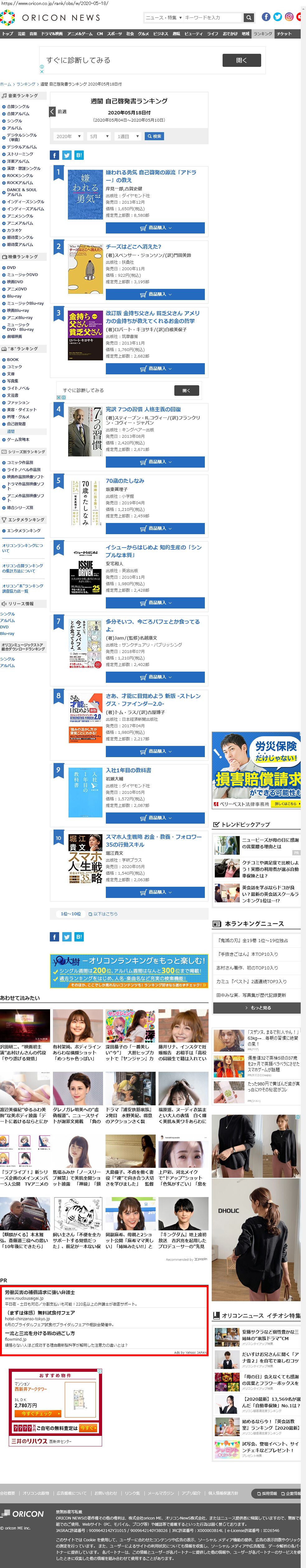Image resolution: width=306 pixels, height=1568 pixels.
Task: Open the 週間 sidebar link under 自己啓発書
Action: tap(11, 431)
